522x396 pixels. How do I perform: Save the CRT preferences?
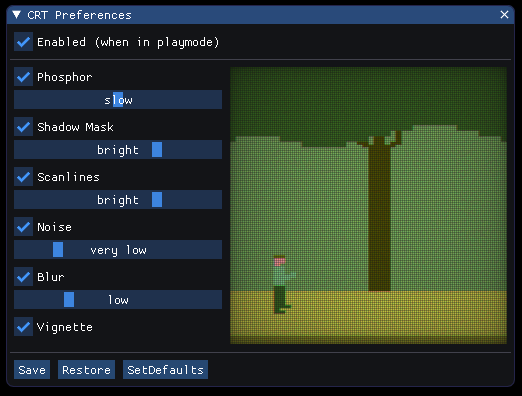[x=32, y=369]
